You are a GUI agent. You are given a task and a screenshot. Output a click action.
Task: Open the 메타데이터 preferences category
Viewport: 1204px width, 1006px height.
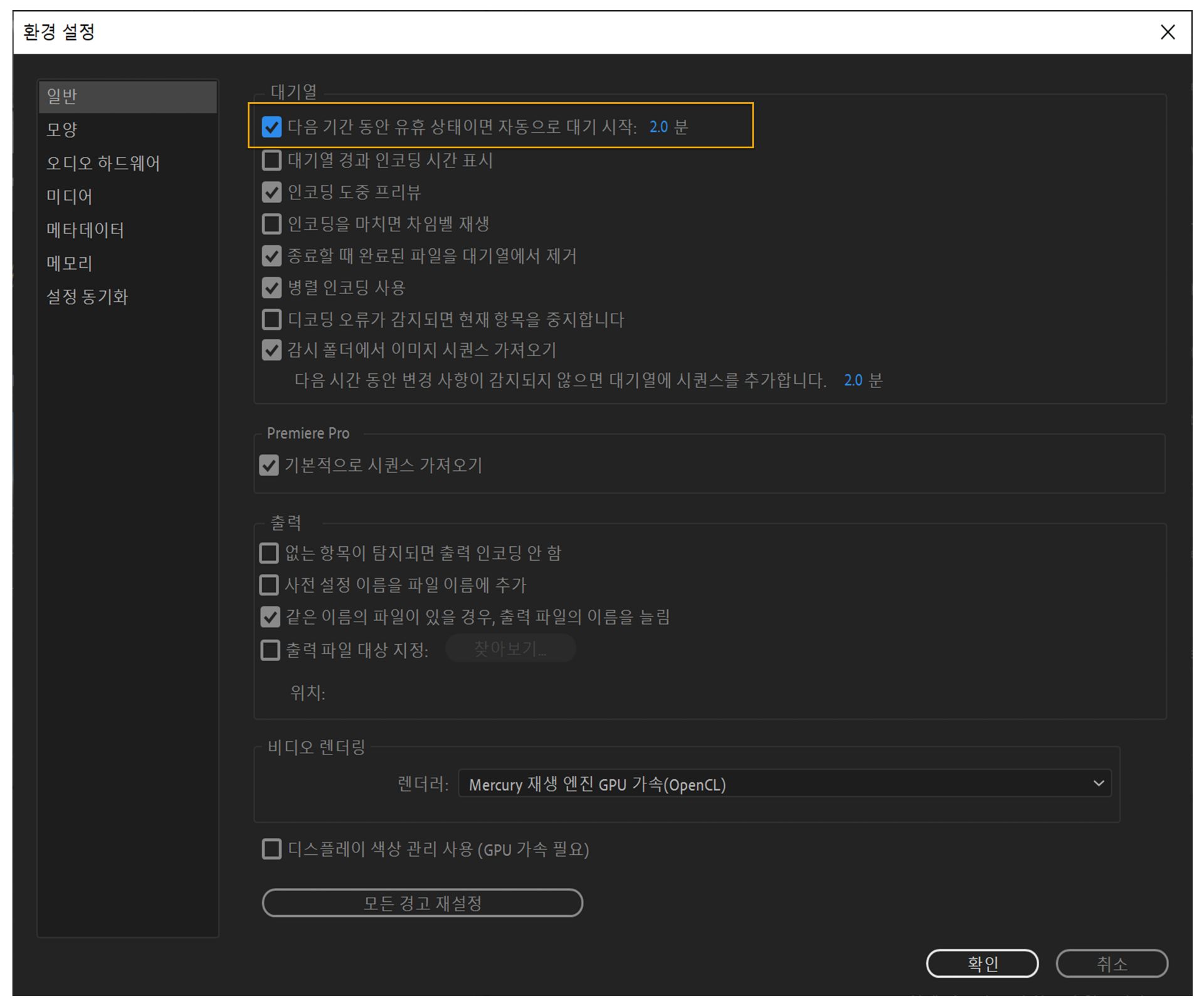(85, 230)
